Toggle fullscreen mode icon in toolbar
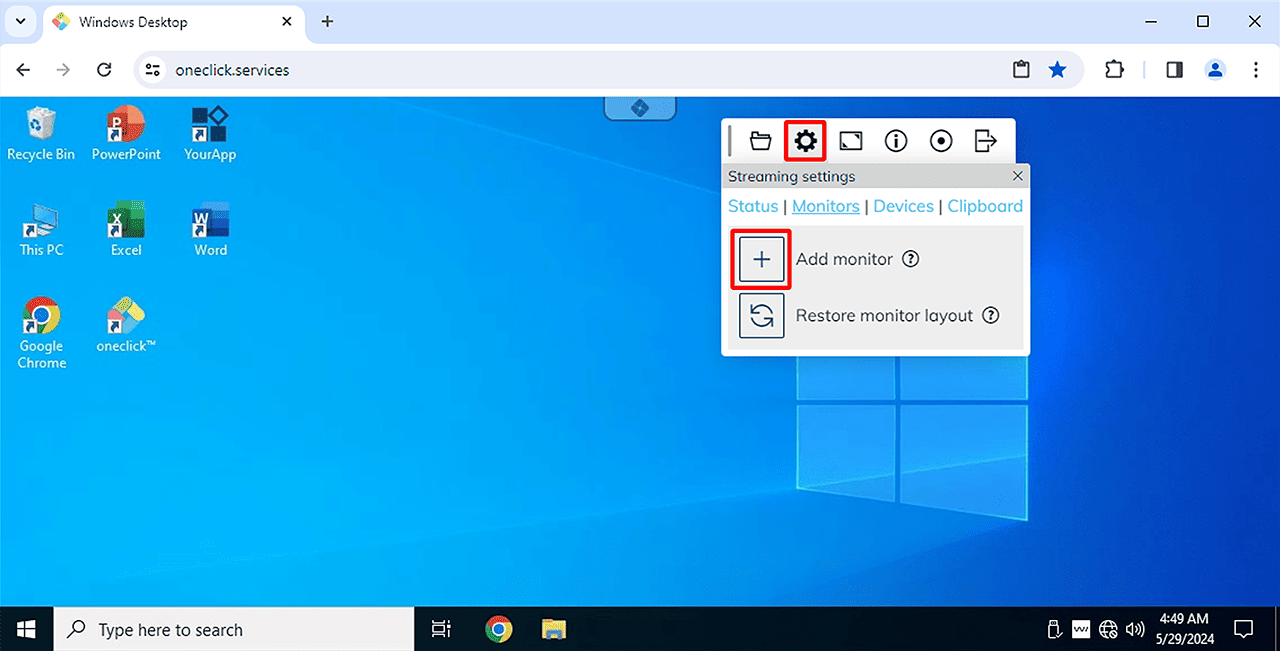Screen dimensions: 1280x651 coord(850,141)
